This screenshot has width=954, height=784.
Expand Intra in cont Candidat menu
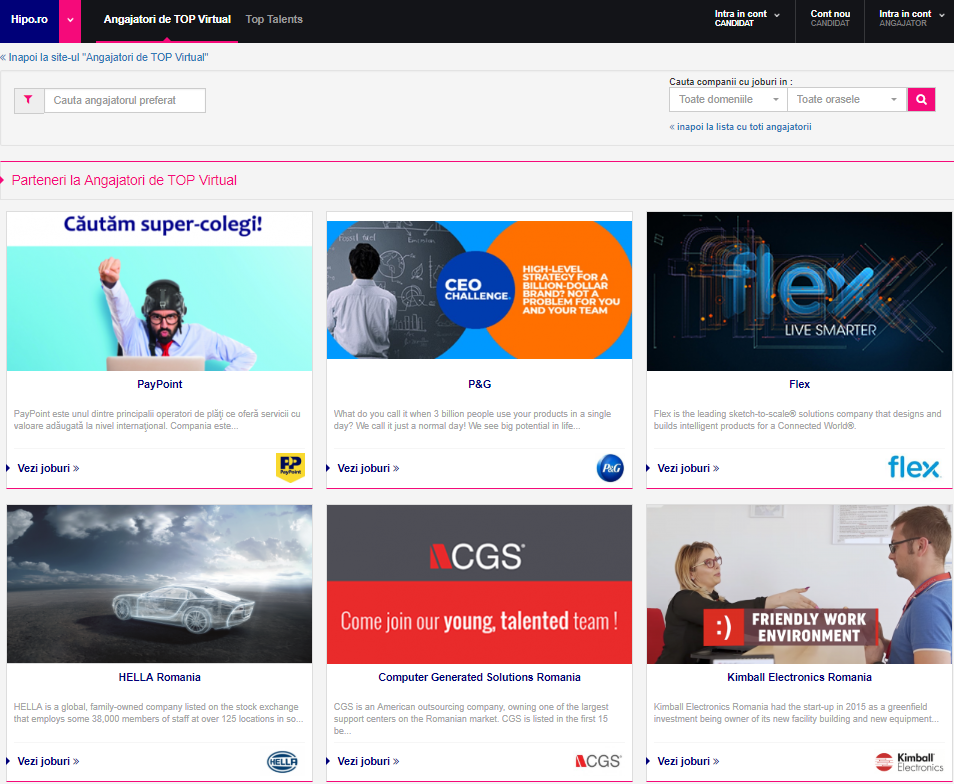(x=747, y=18)
